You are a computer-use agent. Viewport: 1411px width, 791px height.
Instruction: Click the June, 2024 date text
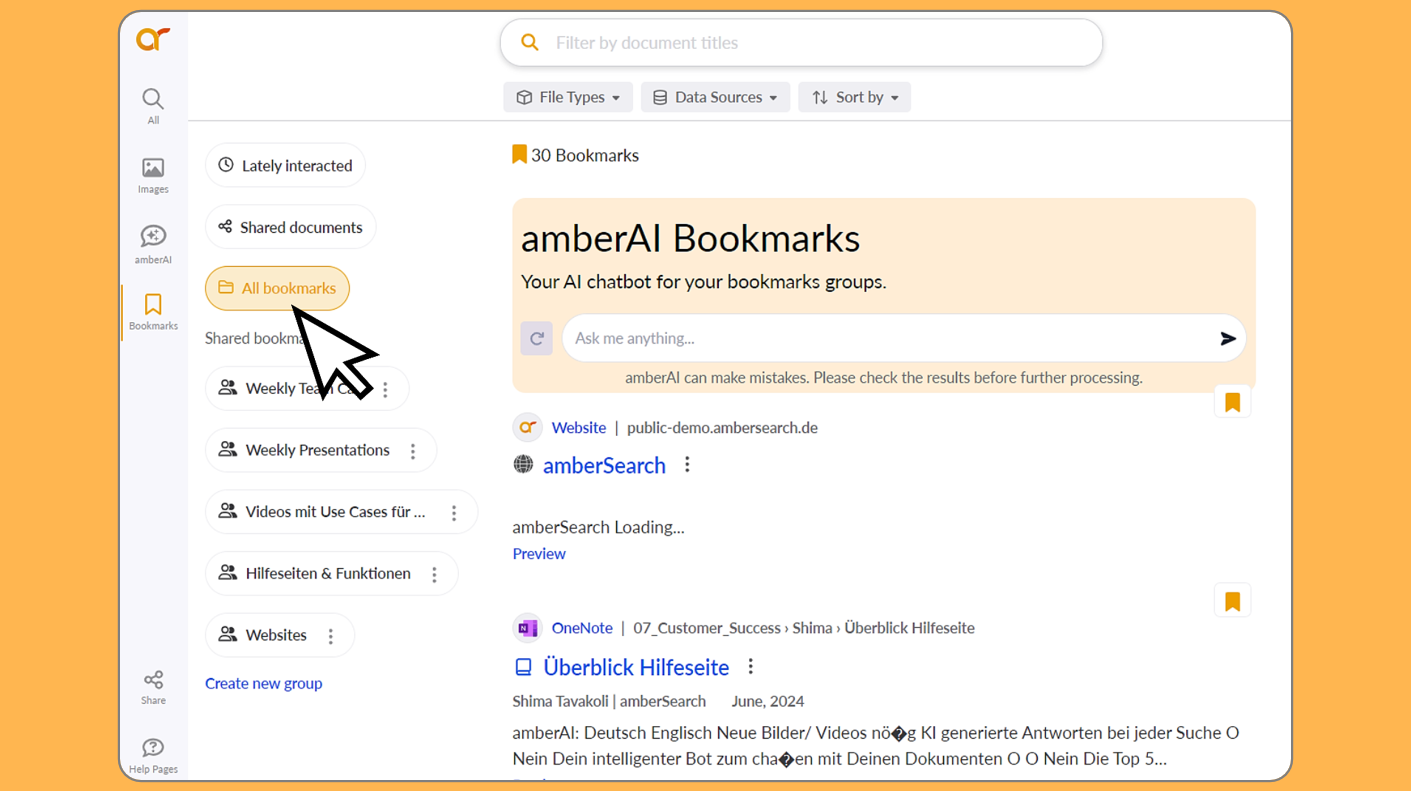pyautogui.click(x=768, y=701)
